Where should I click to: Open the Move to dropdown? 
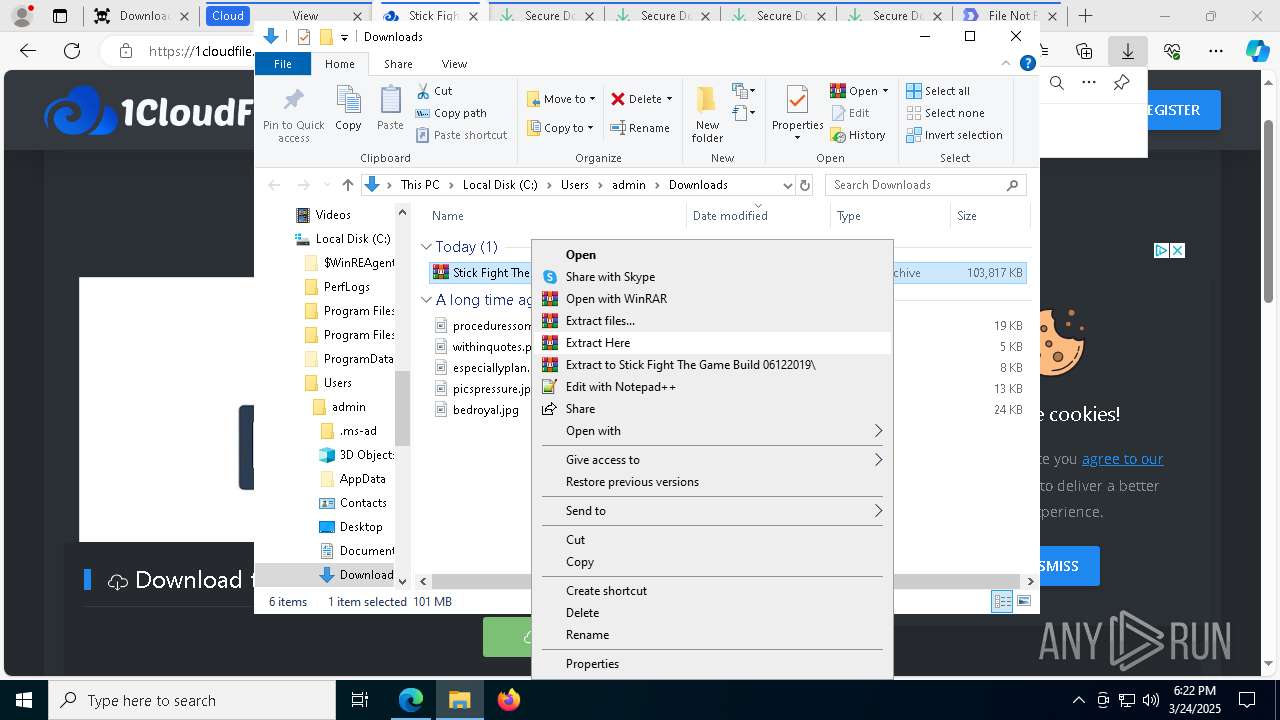(561, 99)
